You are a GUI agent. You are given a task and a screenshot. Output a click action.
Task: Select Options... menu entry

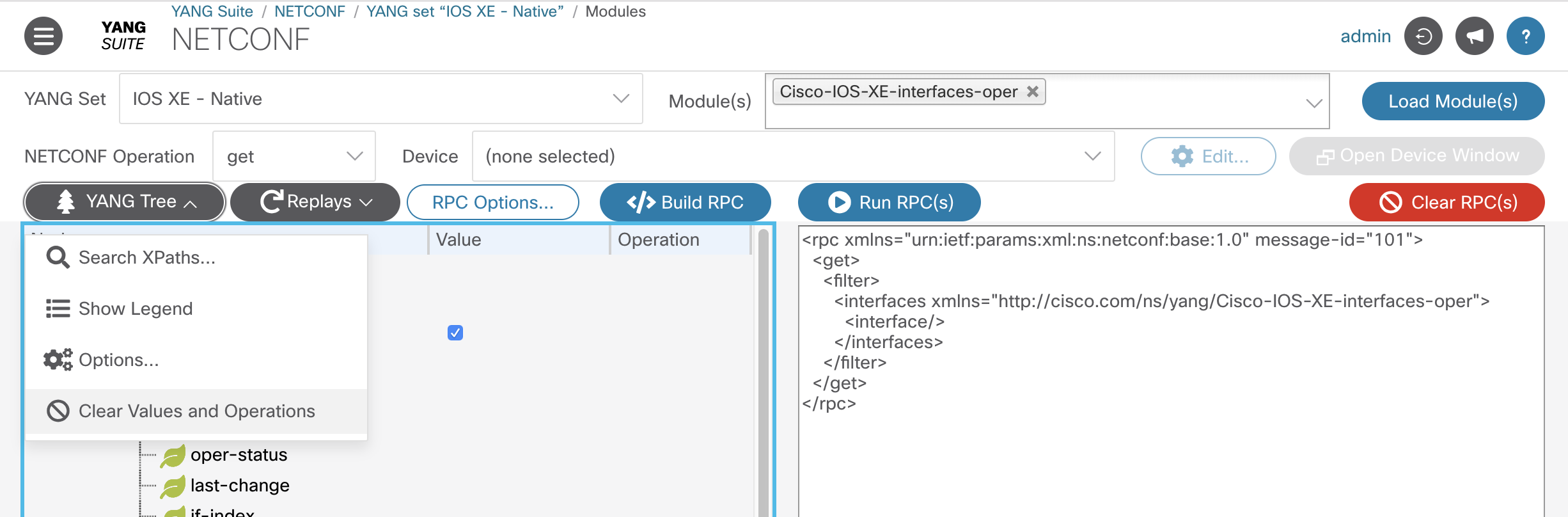coord(196,360)
